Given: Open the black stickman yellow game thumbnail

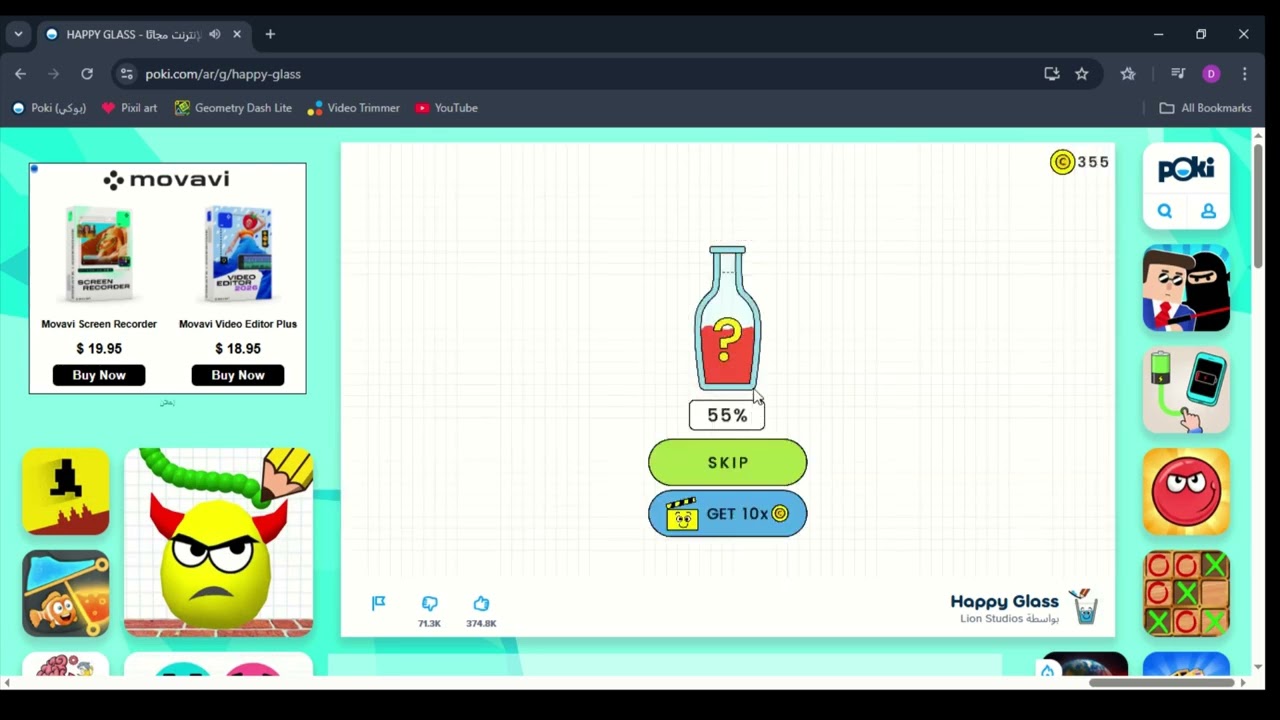Looking at the screenshot, I should tap(66, 491).
